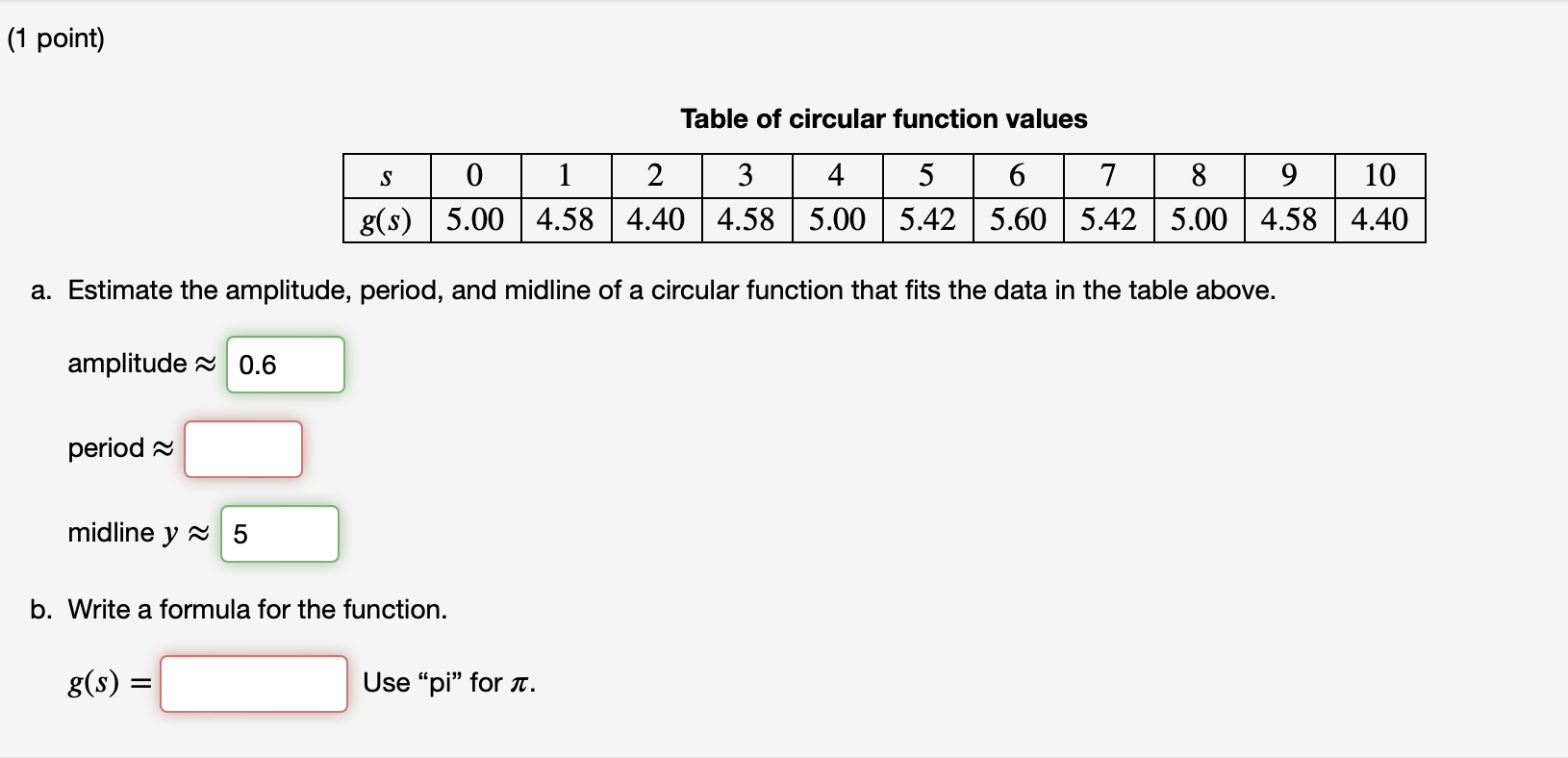
Task: Select the table cell containing 5.60
Action: 1017,219
